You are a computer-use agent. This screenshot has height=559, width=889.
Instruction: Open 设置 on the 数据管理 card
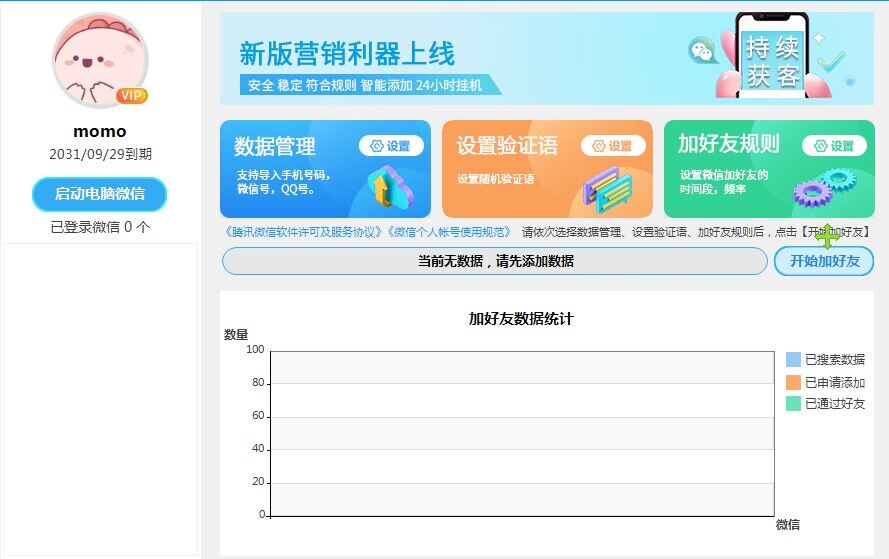391,146
